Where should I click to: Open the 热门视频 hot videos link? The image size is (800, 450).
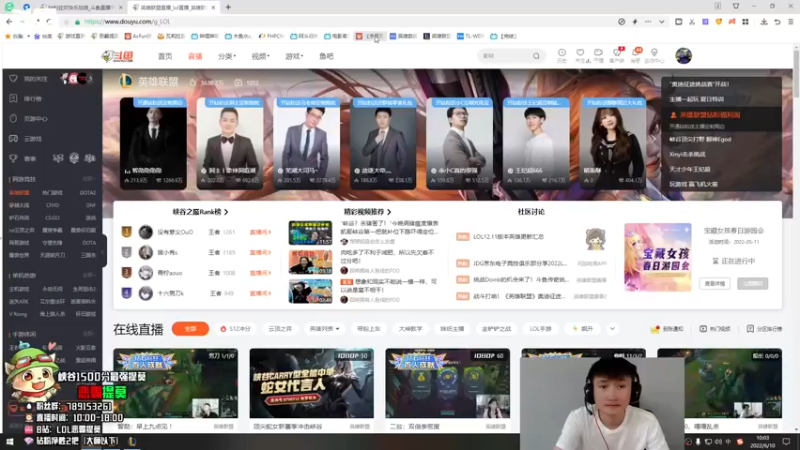[x=715, y=329]
